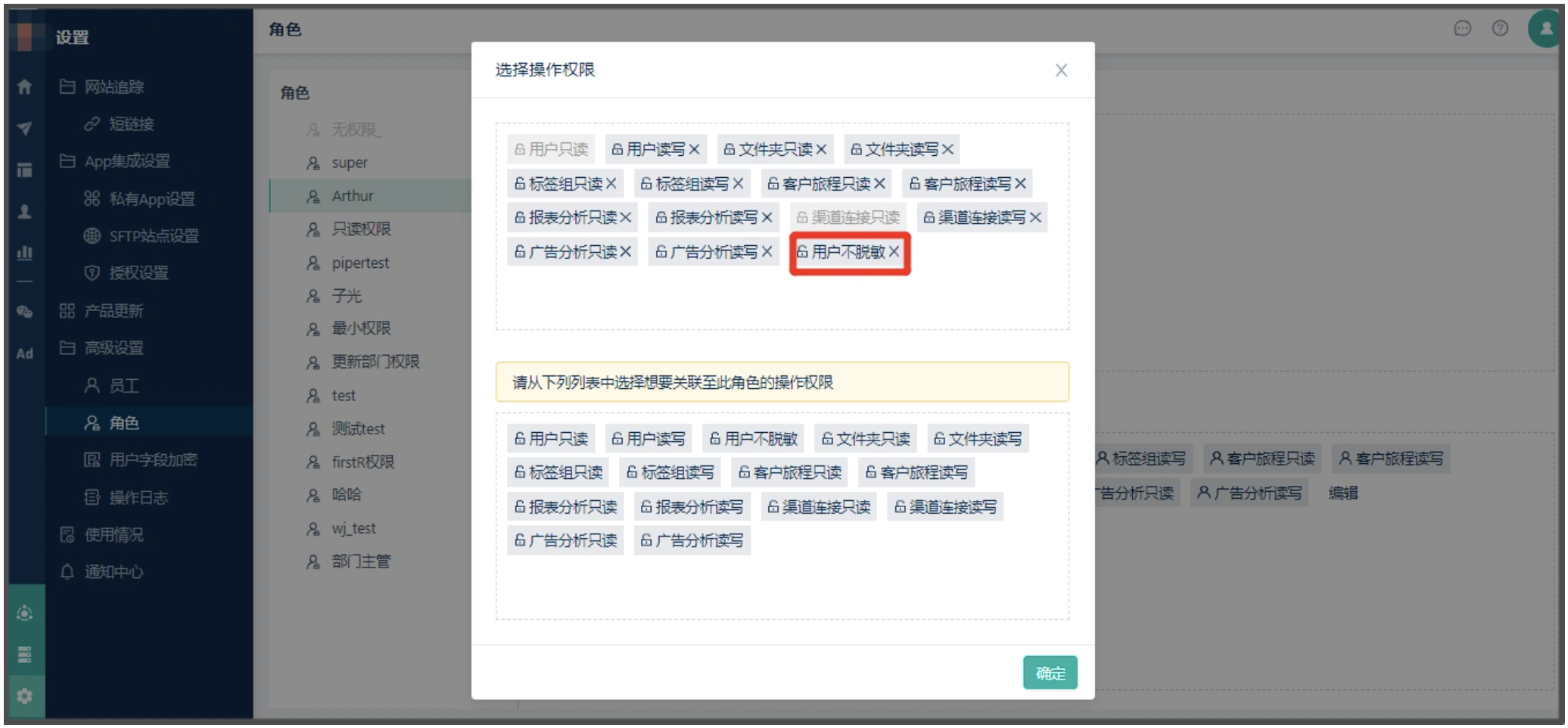Remove 报表分析只读 from selected permissions
Screen dimensions: 1568x728
[626, 218]
